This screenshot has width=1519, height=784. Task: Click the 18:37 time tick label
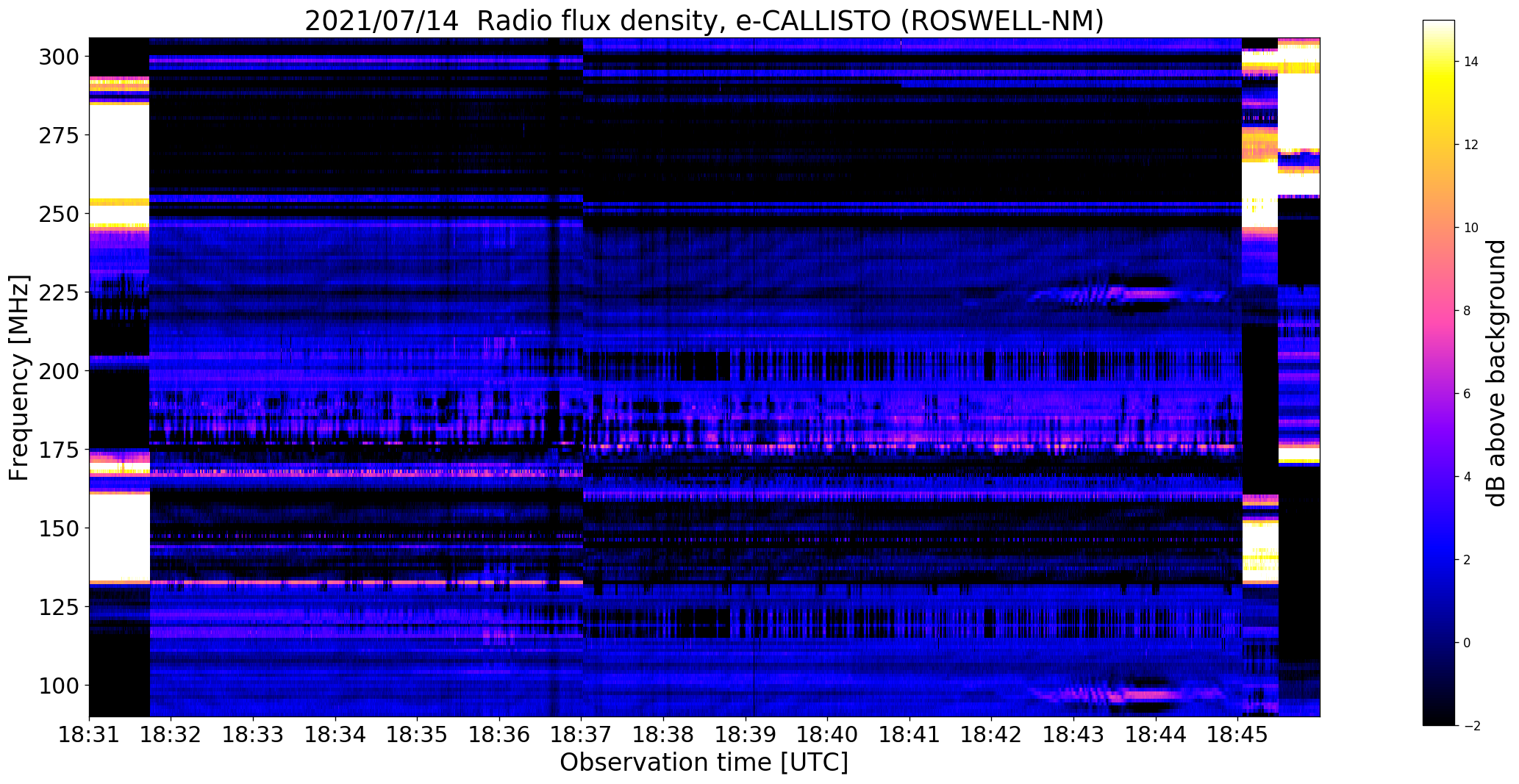582,735
